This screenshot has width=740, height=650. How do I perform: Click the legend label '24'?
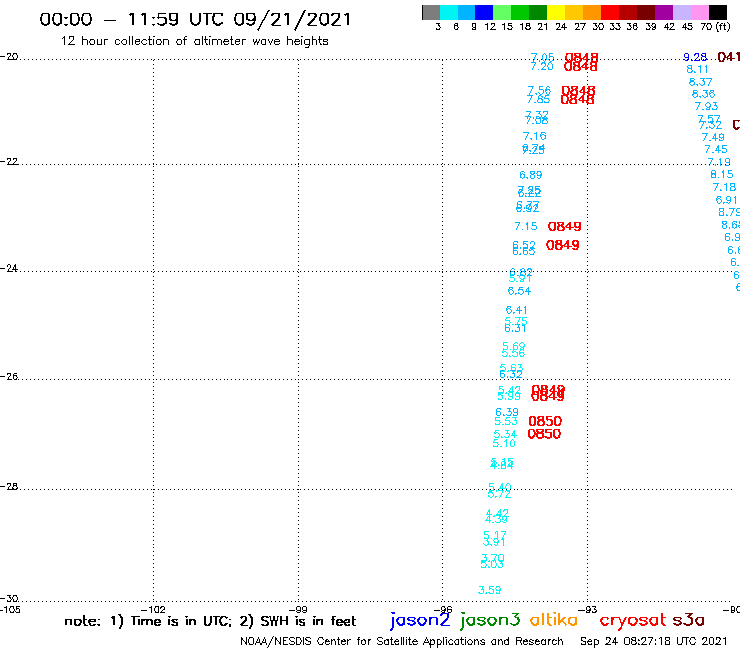point(561,27)
